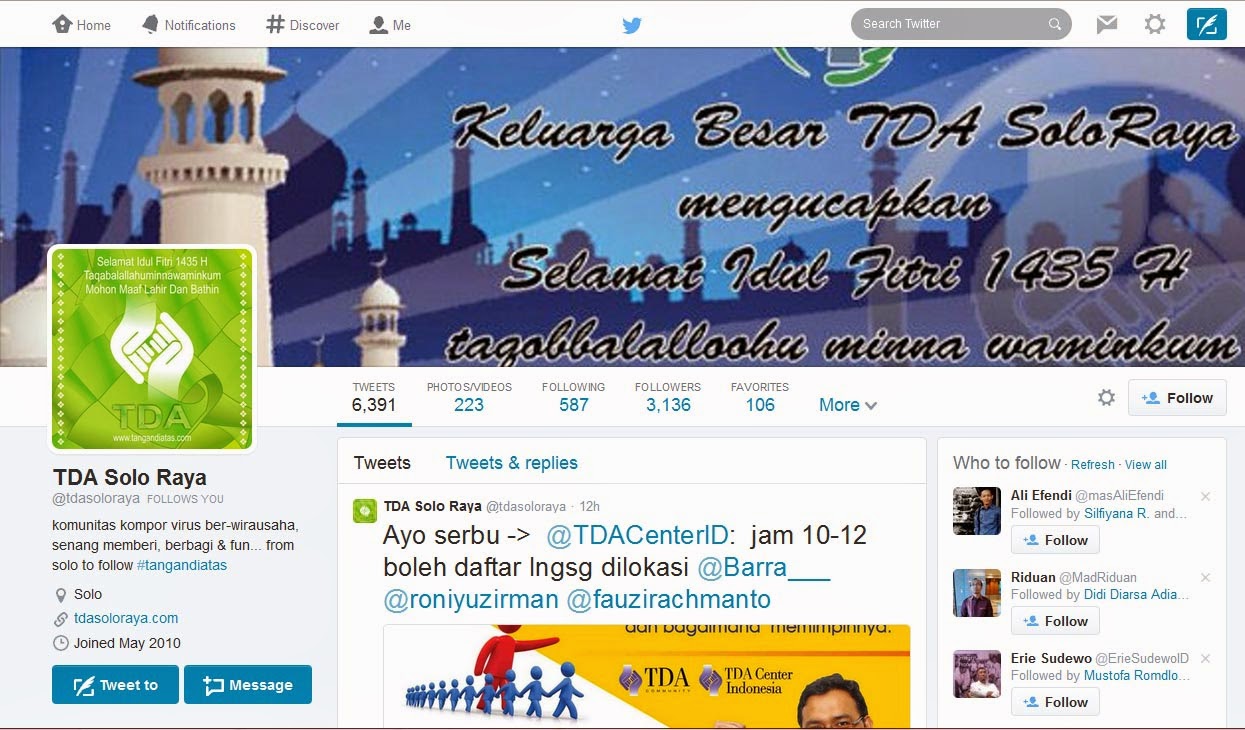Go to the Home tab
This screenshot has width=1245, height=730.
[x=81, y=25]
